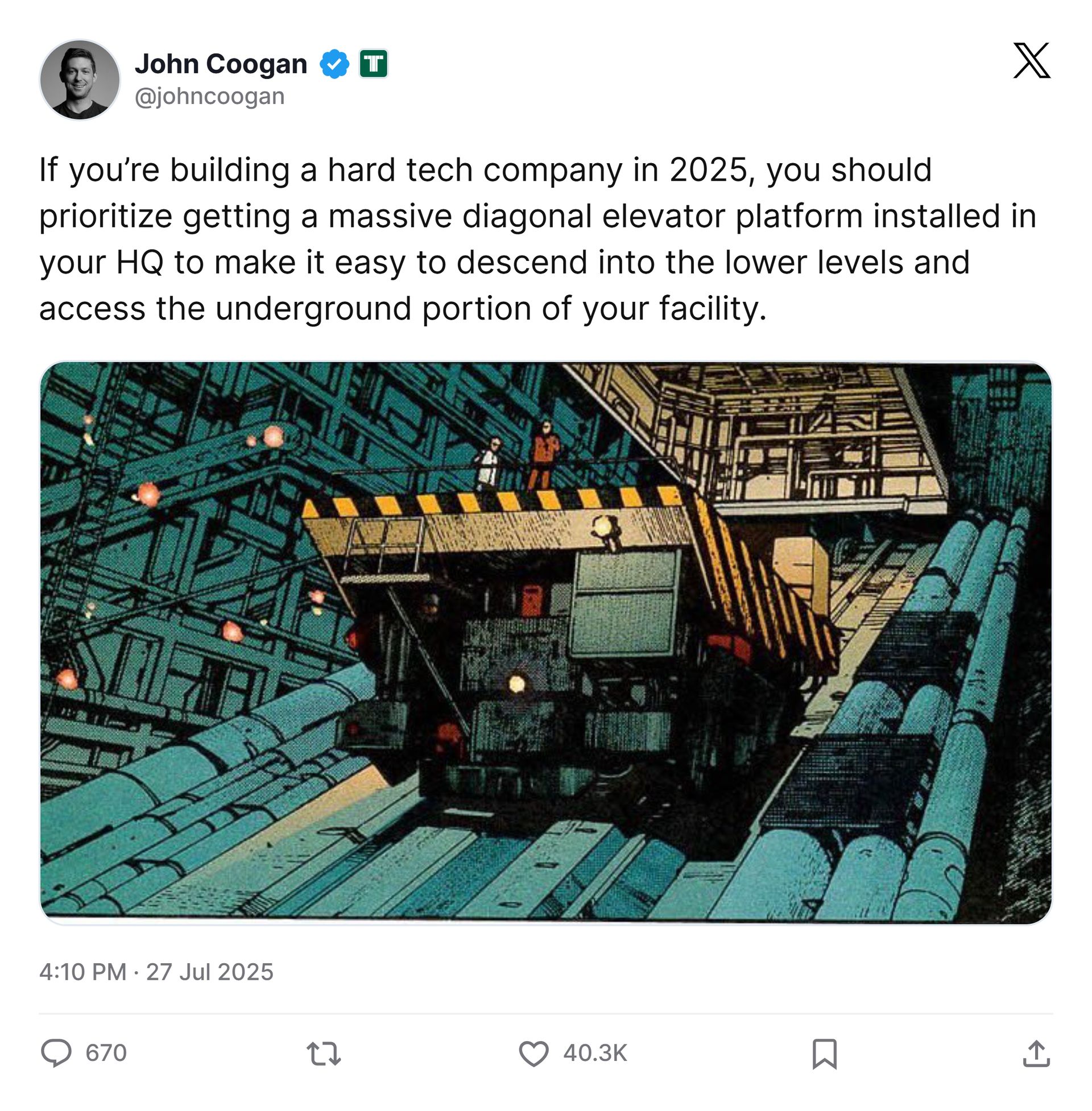Image resolution: width=1092 pixels, height=1111 pixels.
Task: Click the 40.3K likes count
Action: point(595,1053)
